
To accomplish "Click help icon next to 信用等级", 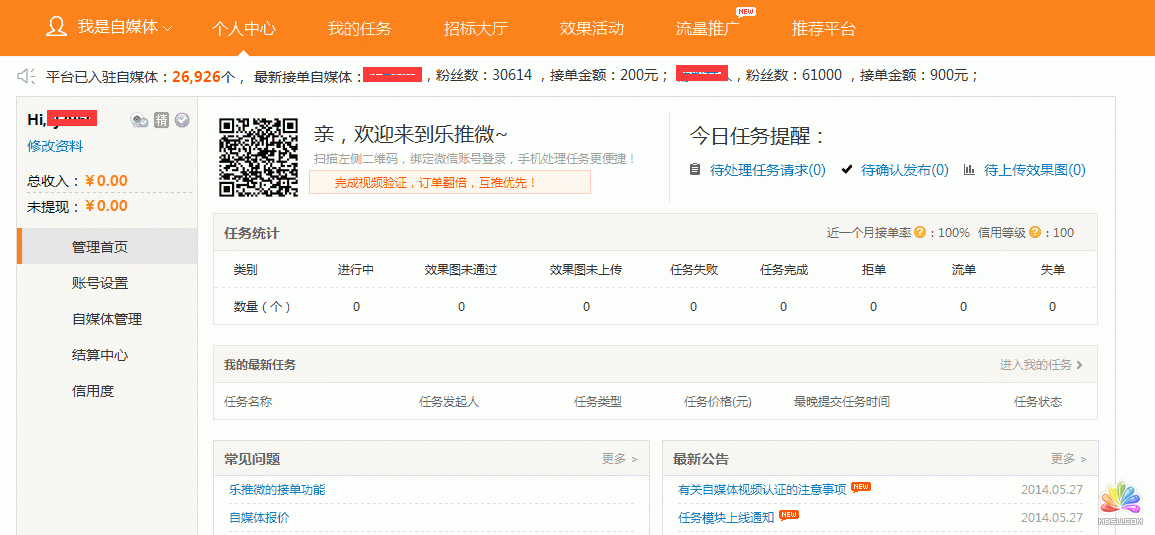I will point(1035,232).
